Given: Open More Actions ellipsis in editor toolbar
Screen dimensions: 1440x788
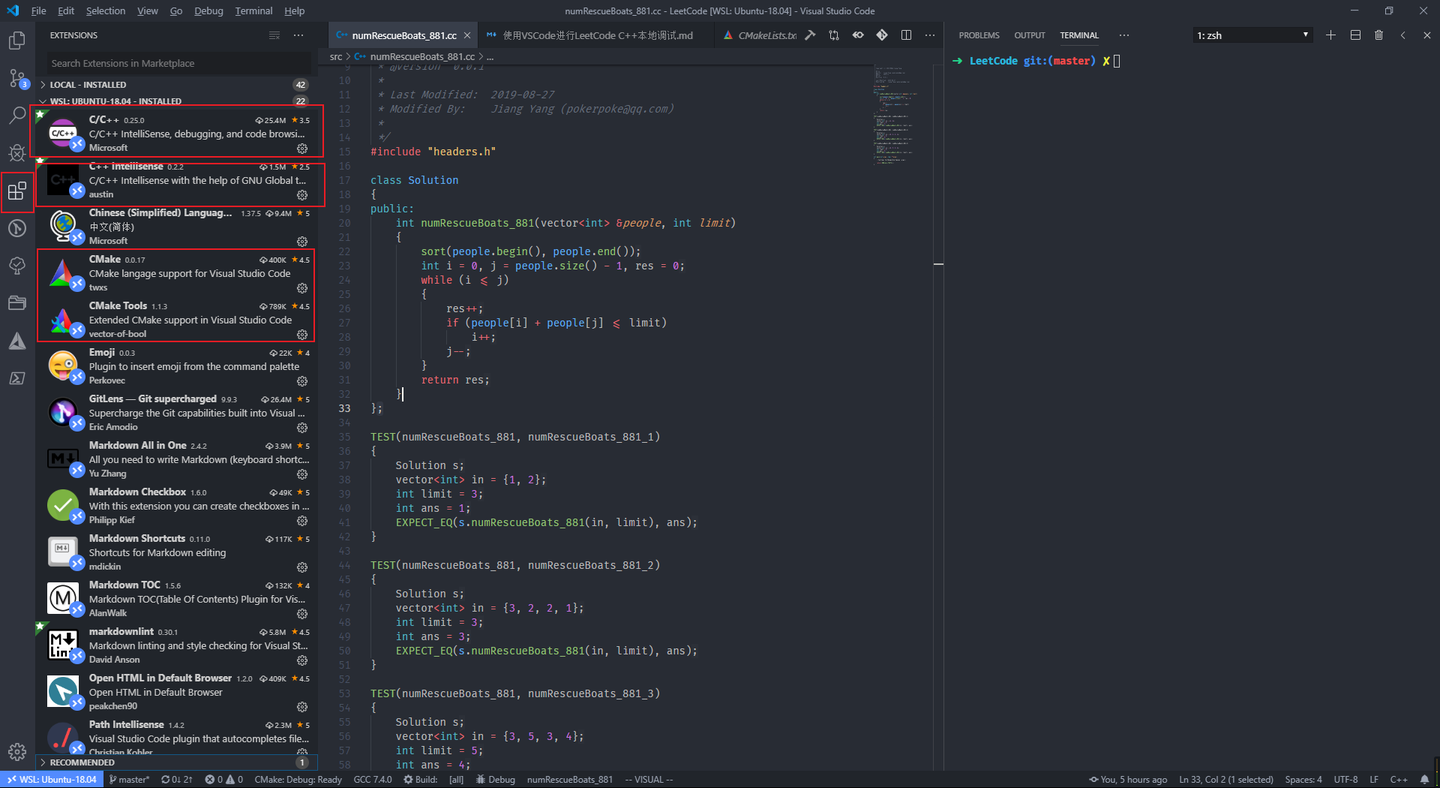Looking at the screenshot, I should click(929, 34).
